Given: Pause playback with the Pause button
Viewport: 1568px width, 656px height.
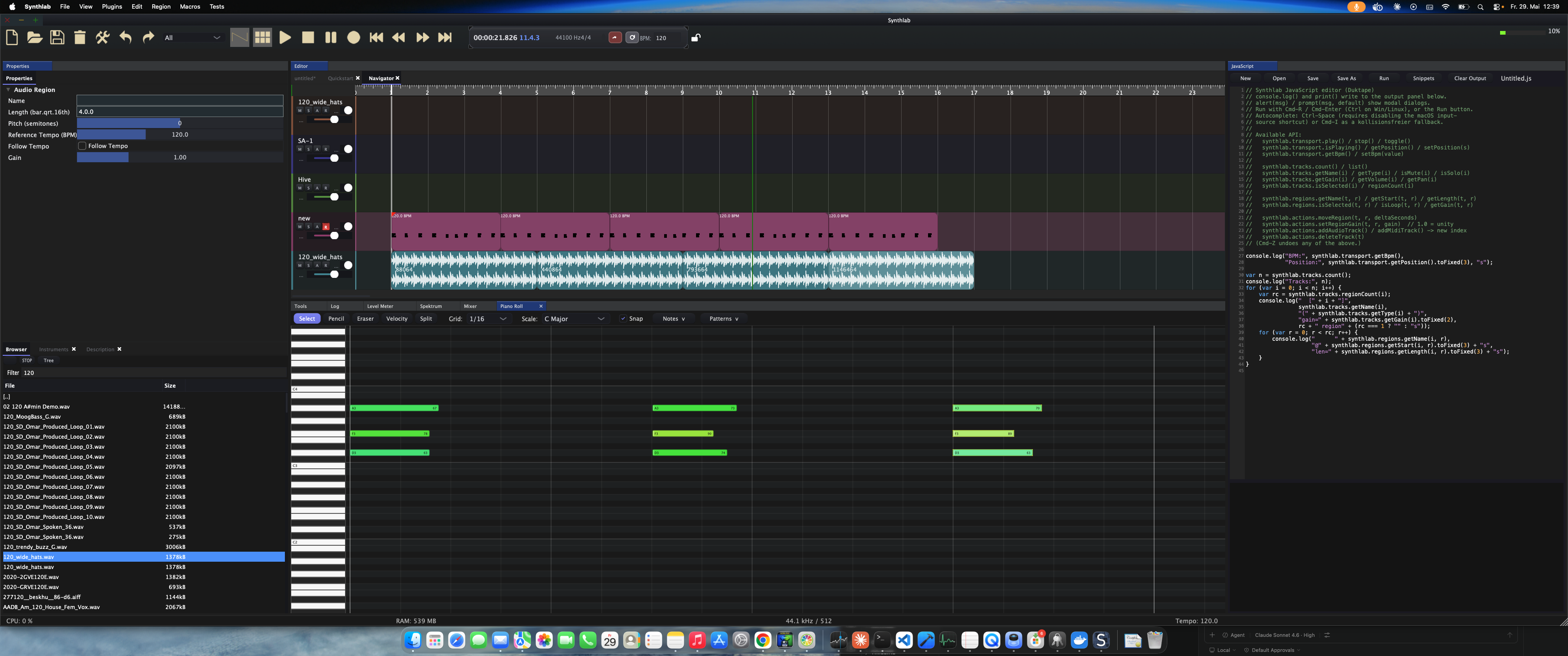Looking at the screenshot, I should coord(330,38).
